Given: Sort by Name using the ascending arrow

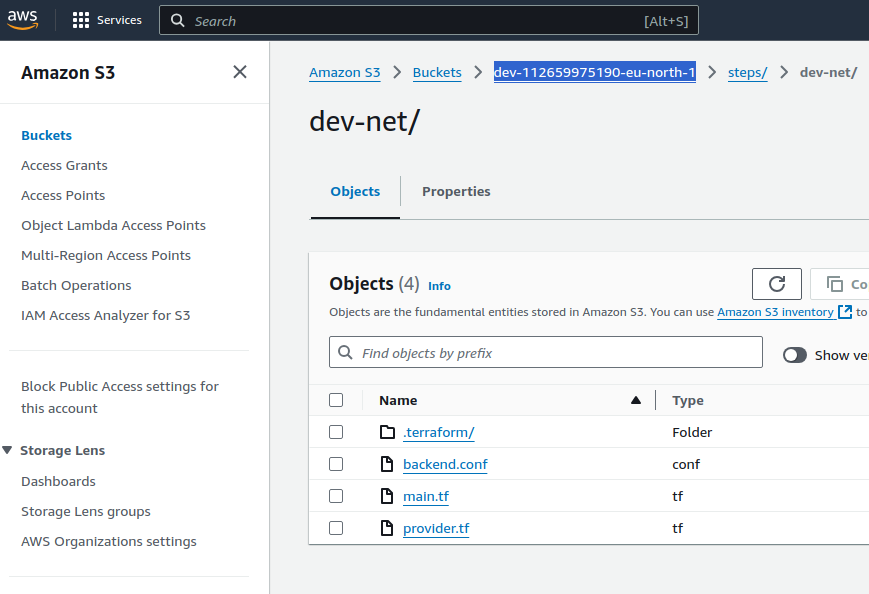Looking at the screenshot, I should (x=636, y=400).
